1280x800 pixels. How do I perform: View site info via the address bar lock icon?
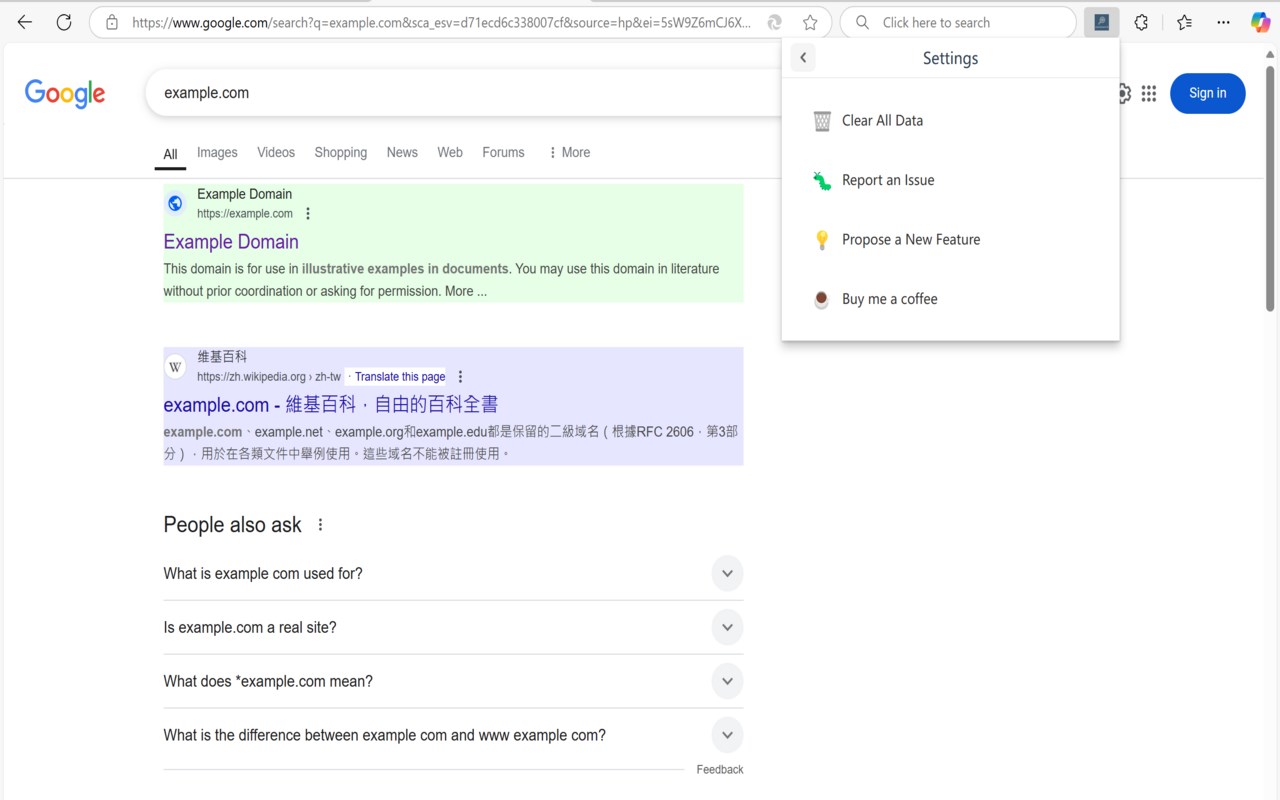tap(112, 22)
